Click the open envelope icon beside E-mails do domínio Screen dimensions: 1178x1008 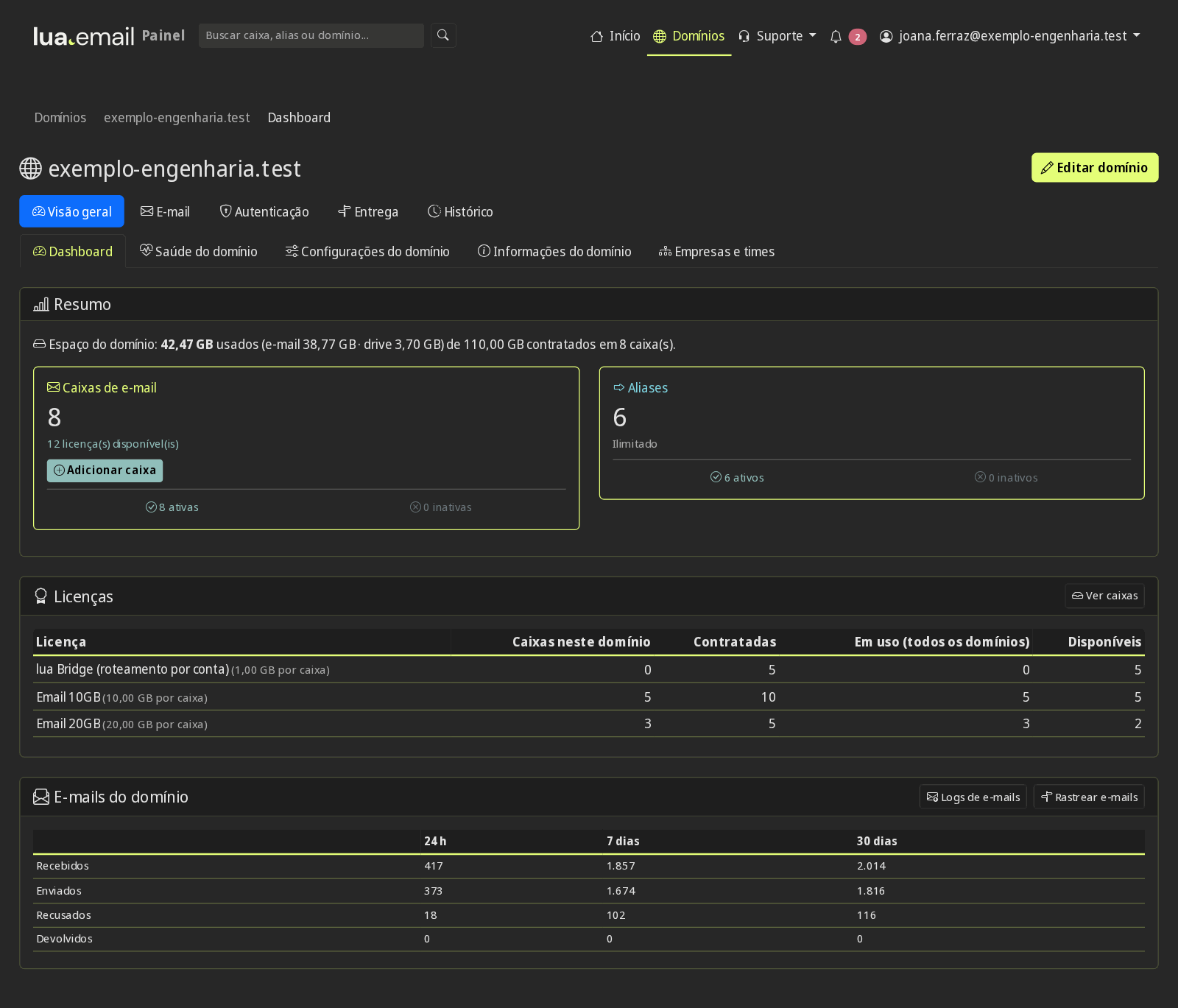click(x=41, y=797)
